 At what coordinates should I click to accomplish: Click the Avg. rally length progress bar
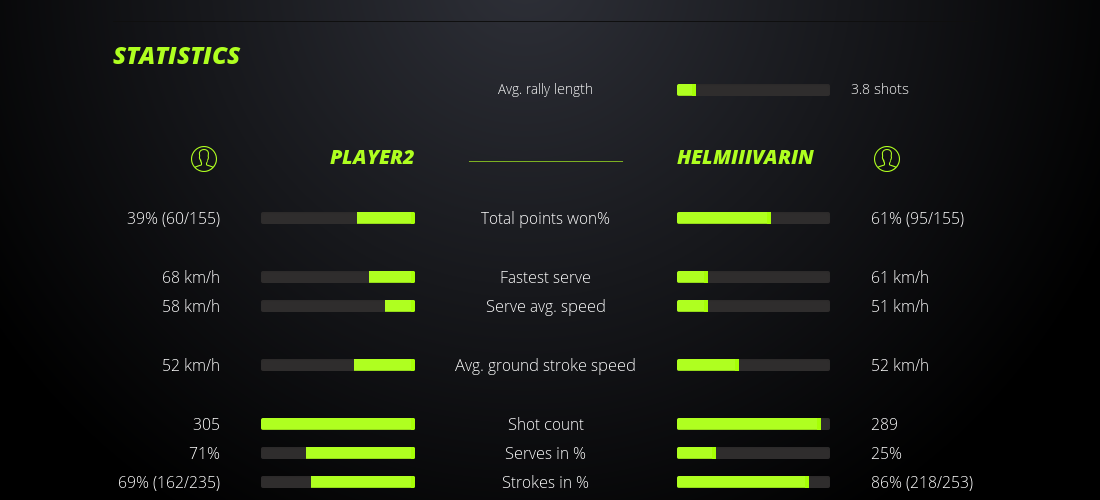[x=753, y=90]
